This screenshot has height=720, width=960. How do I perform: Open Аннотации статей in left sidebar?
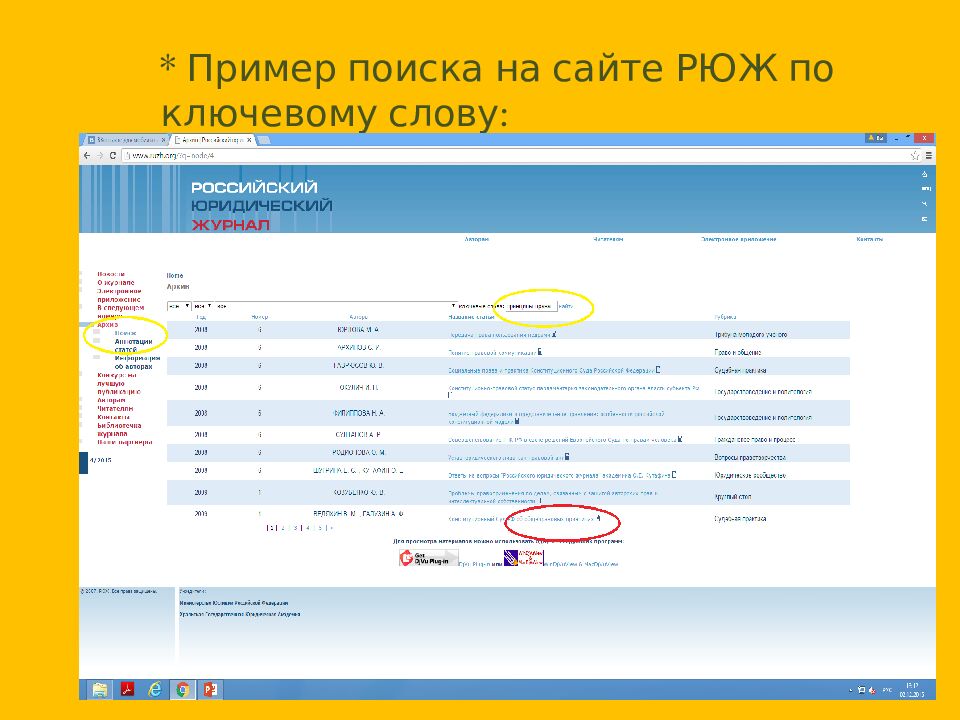click(x=133, y=345)
